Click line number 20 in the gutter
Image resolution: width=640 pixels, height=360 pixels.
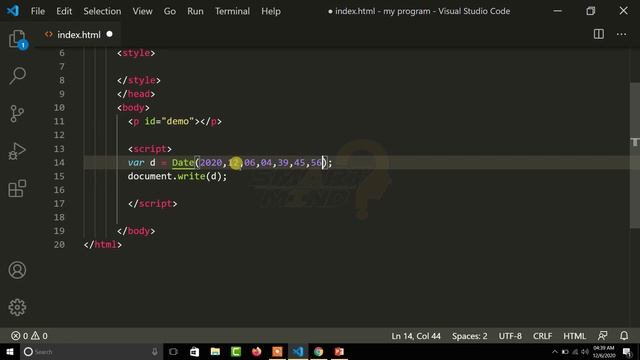59,244
